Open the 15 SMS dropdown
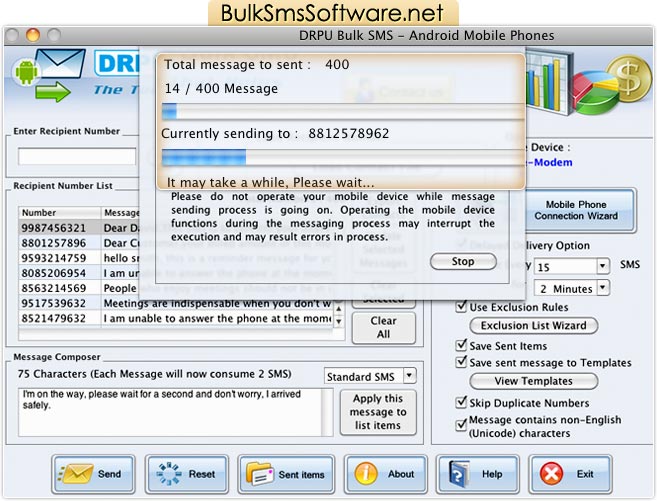 603,266
